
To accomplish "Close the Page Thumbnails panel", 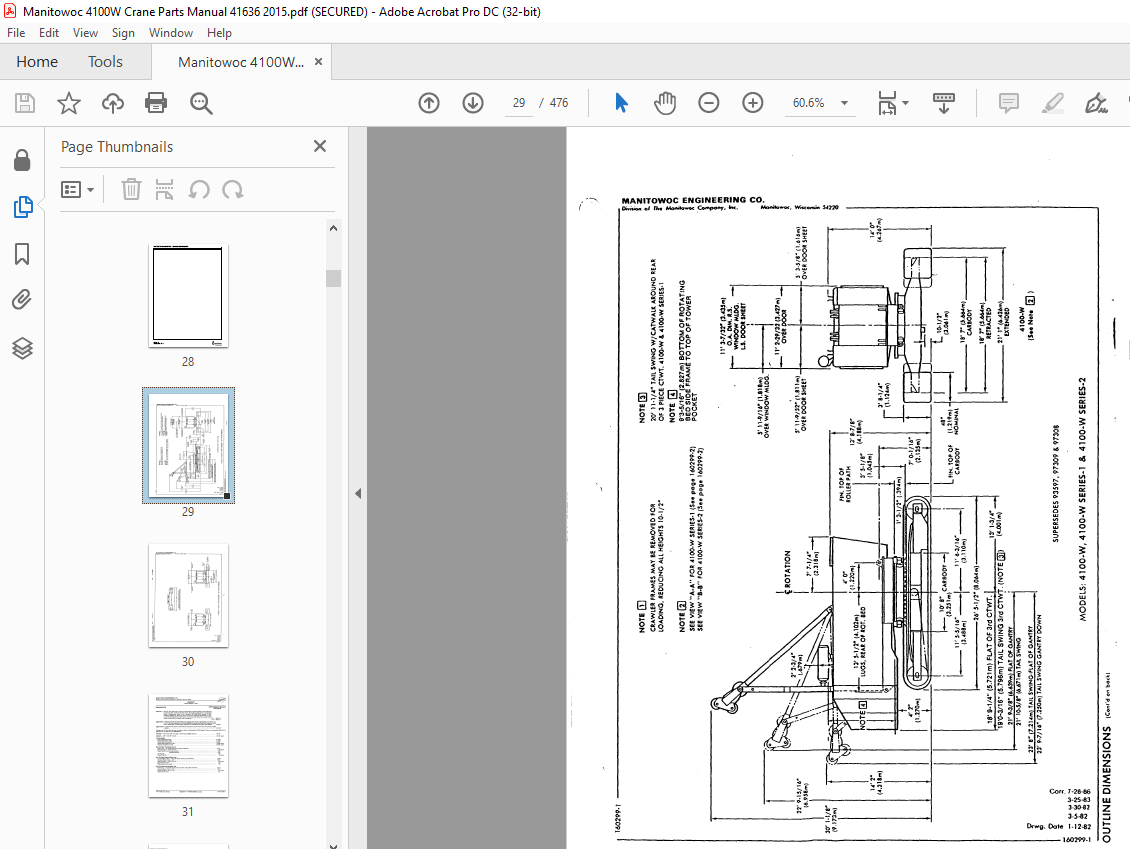I will point(320,146).
